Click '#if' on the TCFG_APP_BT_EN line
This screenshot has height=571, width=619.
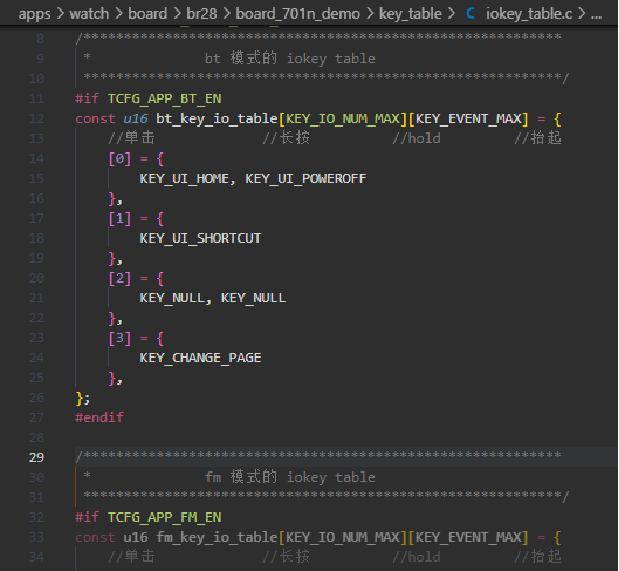[x=87, y=98]
